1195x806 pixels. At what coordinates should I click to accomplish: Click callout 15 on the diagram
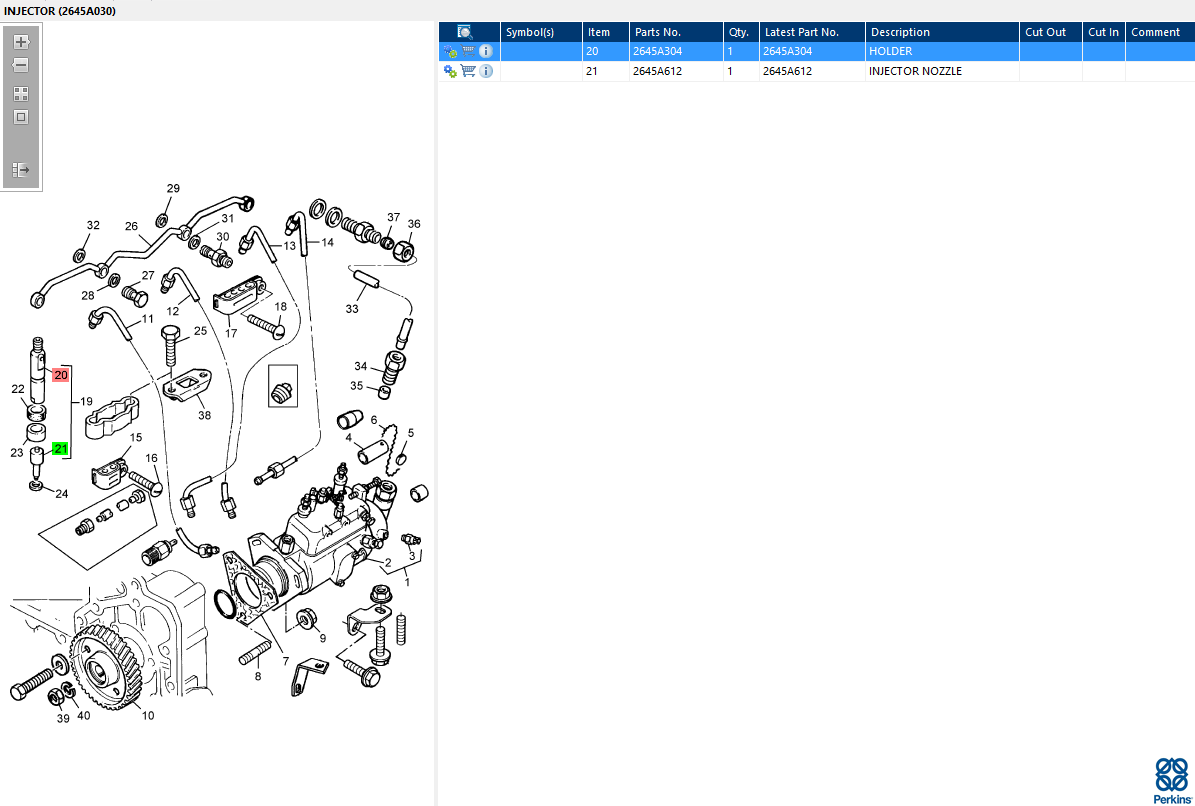136,437
